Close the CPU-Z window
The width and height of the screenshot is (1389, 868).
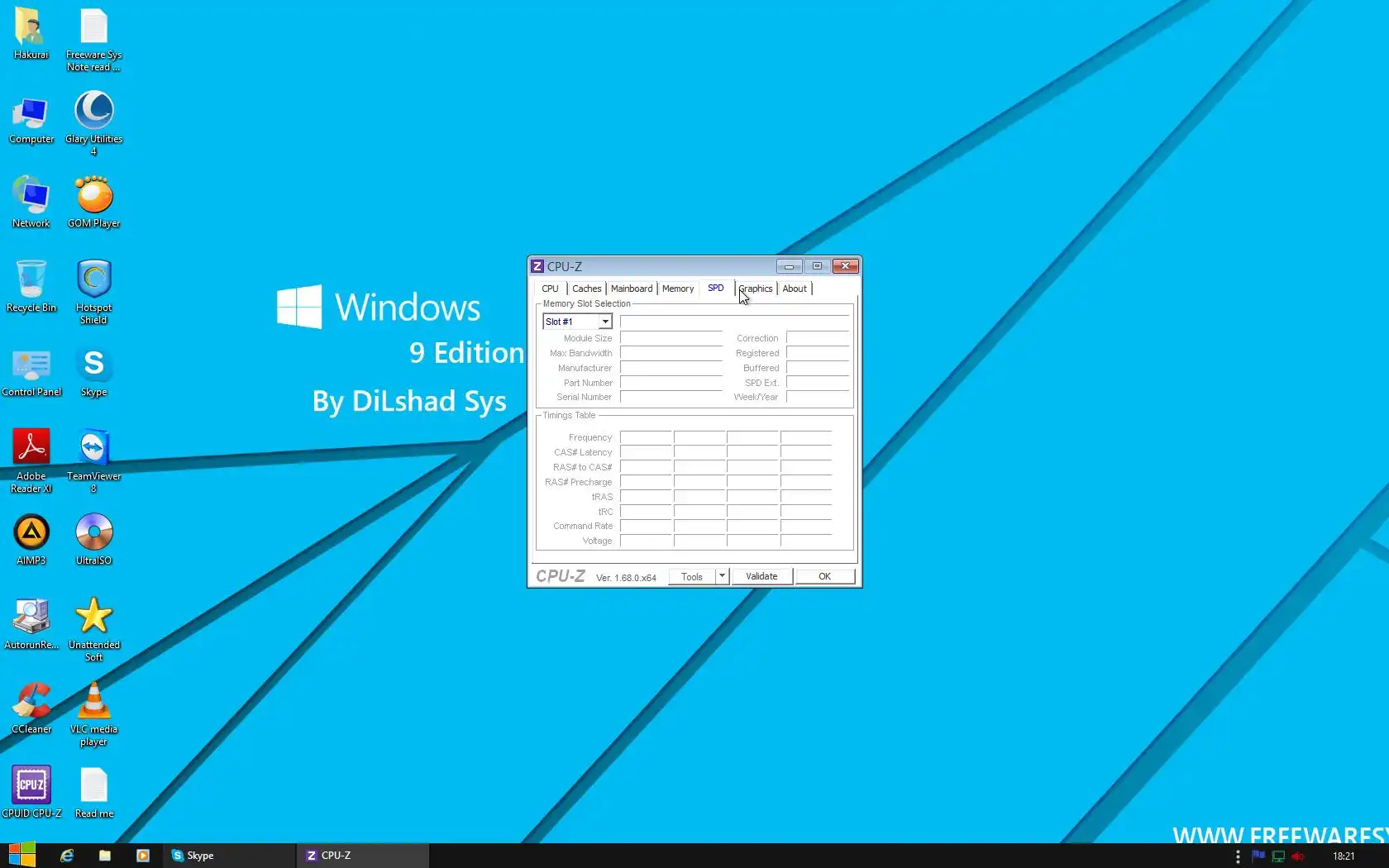[845, 266]
